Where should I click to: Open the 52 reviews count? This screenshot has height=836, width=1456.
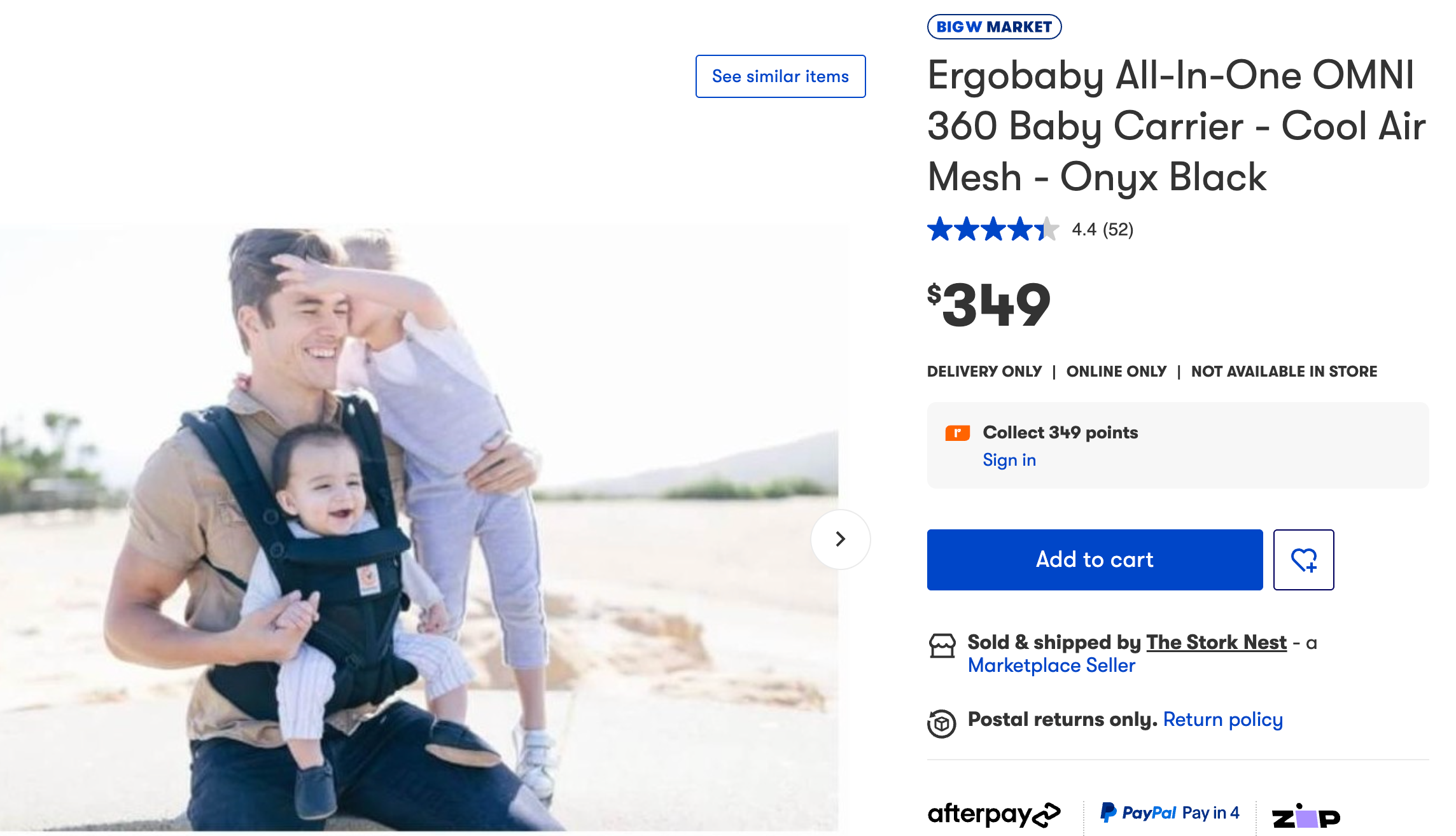(x=1118, y=229)
